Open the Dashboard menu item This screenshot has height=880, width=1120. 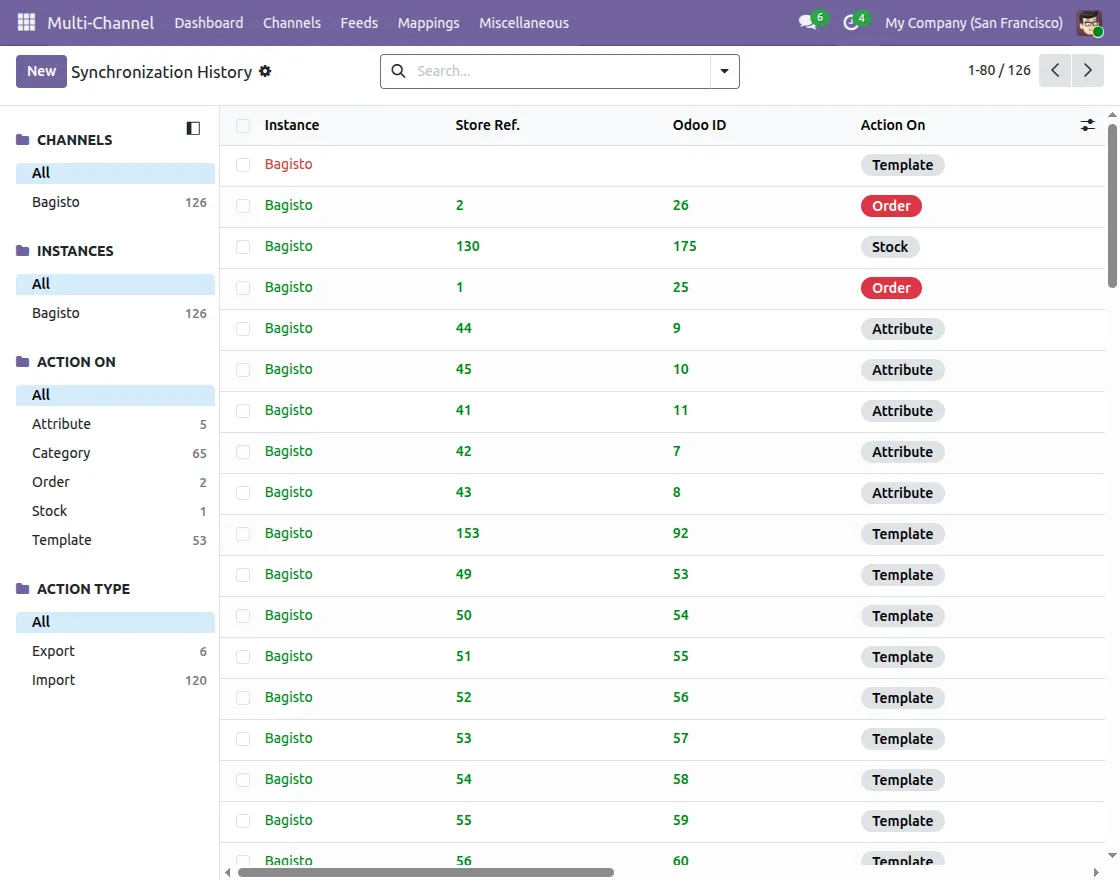click(x=209, y=23)
